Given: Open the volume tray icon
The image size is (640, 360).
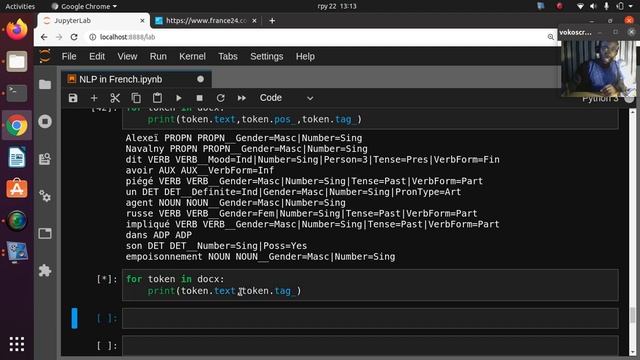Looking at the screenshot, I should [x=593, y=6].
